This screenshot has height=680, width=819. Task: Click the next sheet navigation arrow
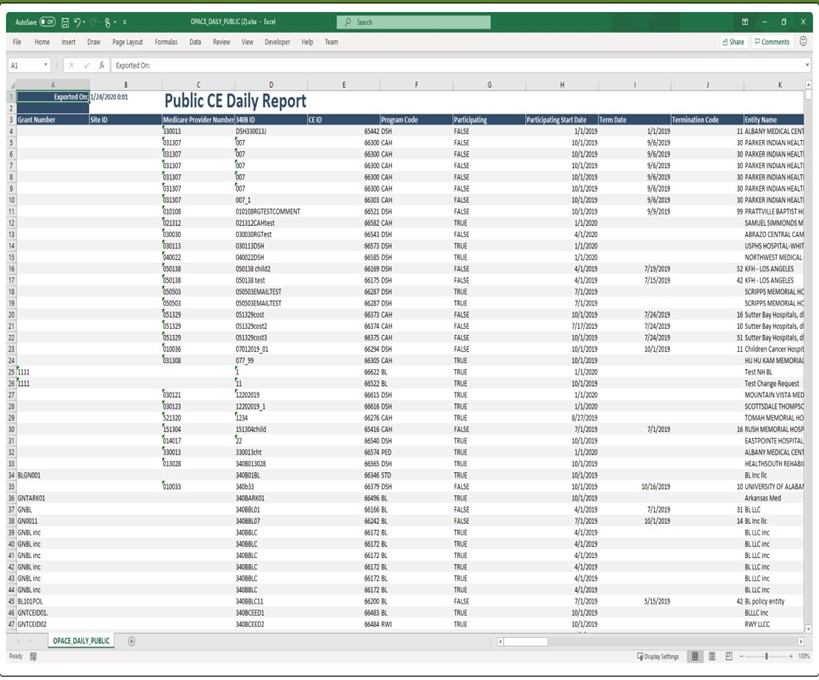coord(30,641)
